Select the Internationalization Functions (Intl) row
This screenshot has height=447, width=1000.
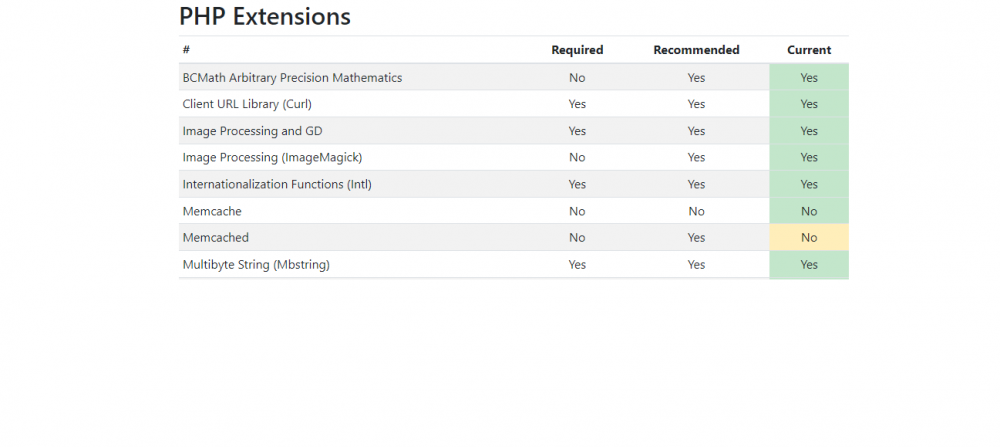pyautogui.click(x=277, y=184)
